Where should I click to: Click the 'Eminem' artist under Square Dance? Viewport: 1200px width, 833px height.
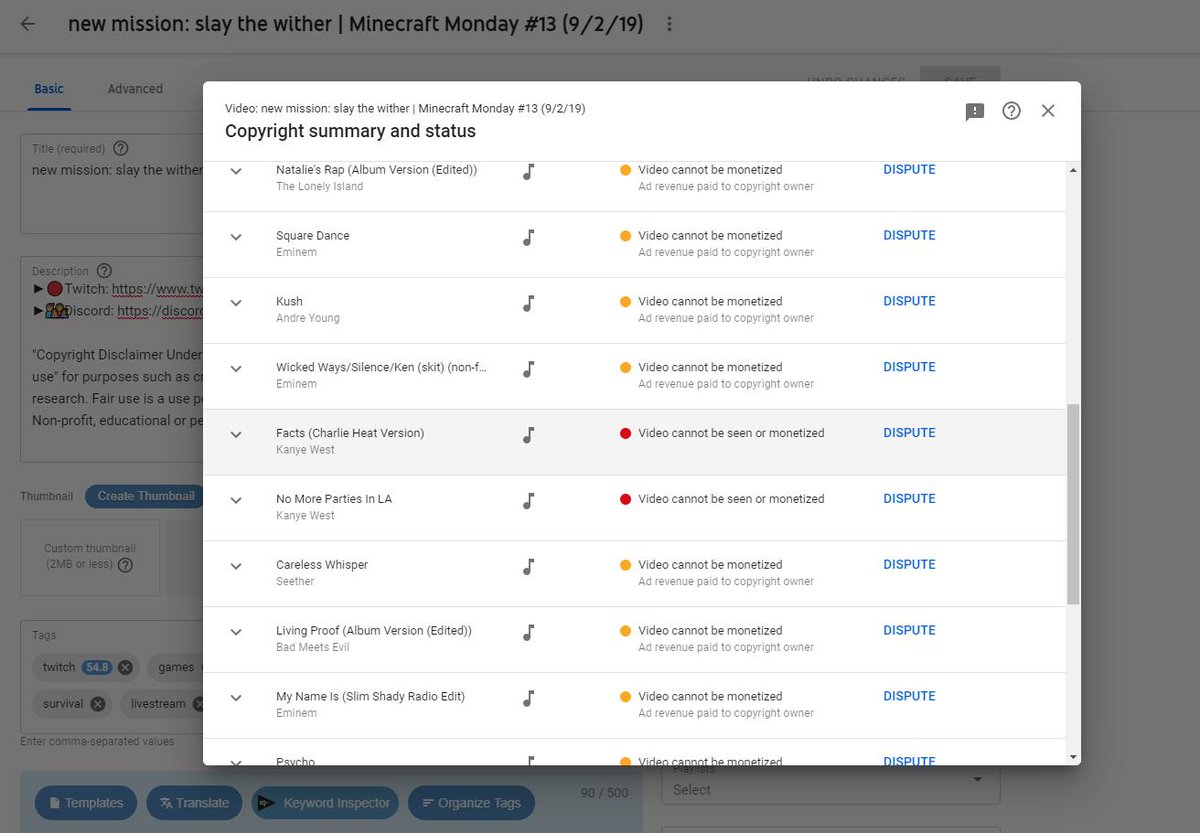pos(296,252)
